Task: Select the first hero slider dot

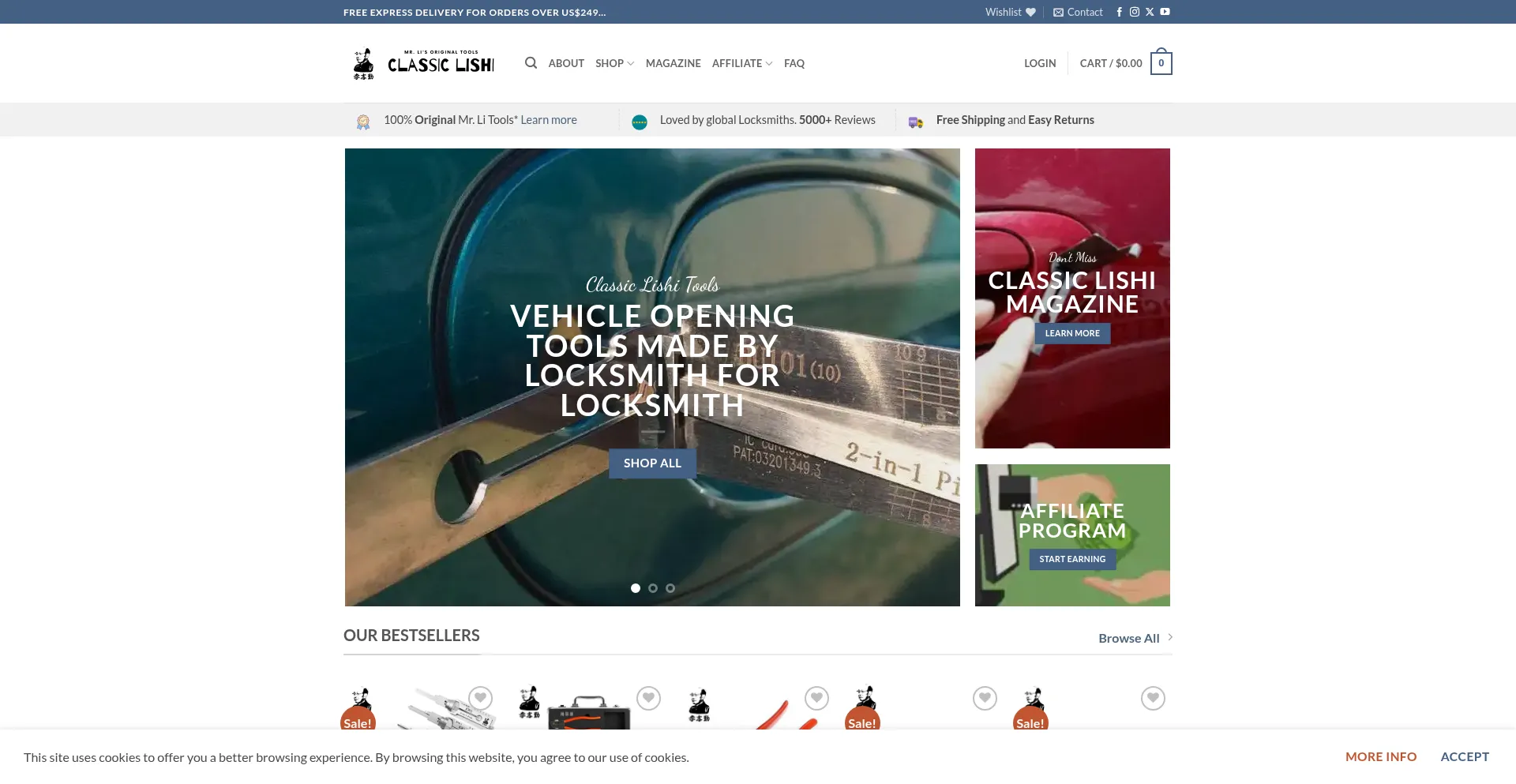Action: coord(636,588)
